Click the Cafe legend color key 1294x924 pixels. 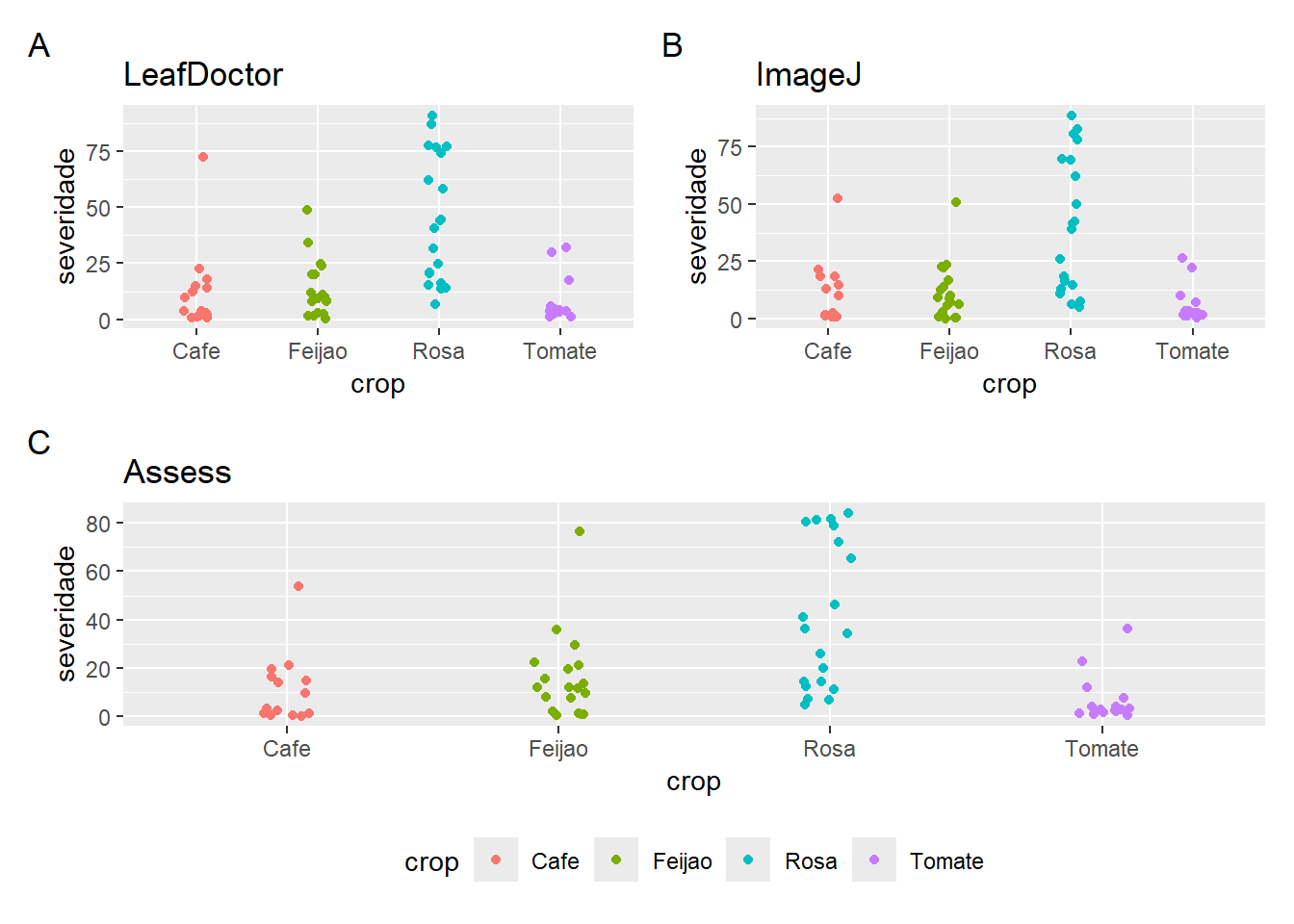496,860
